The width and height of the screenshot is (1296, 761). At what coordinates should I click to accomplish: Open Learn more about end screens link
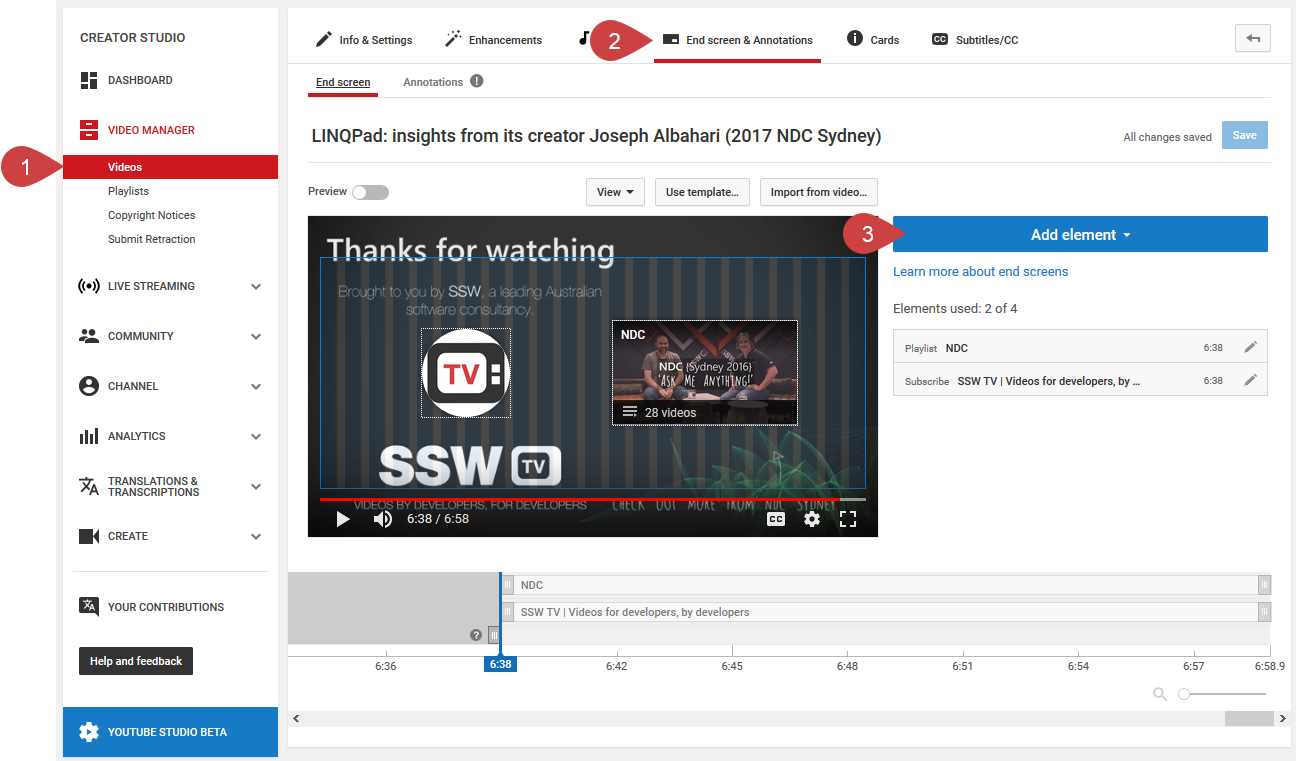[x=980, y=272]
